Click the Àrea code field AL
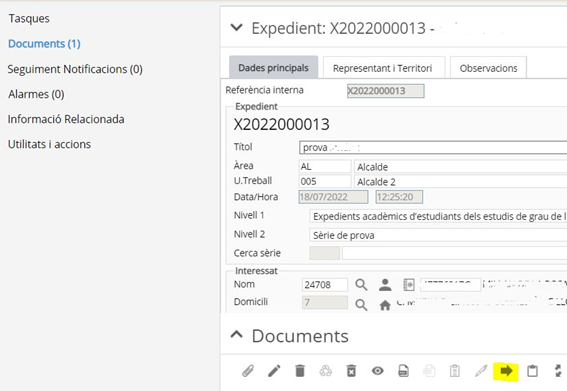Screen dimensions: 567x391 [325, 166]
